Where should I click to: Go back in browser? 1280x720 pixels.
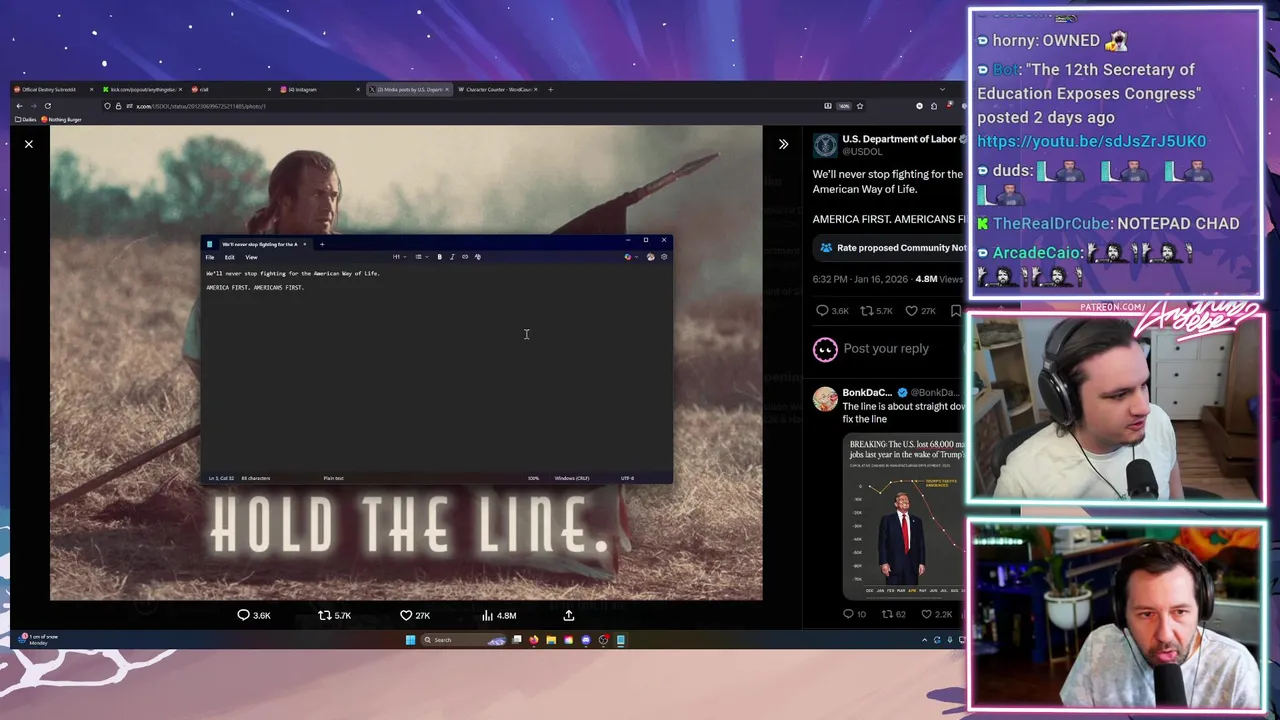(x=19, y=106)
